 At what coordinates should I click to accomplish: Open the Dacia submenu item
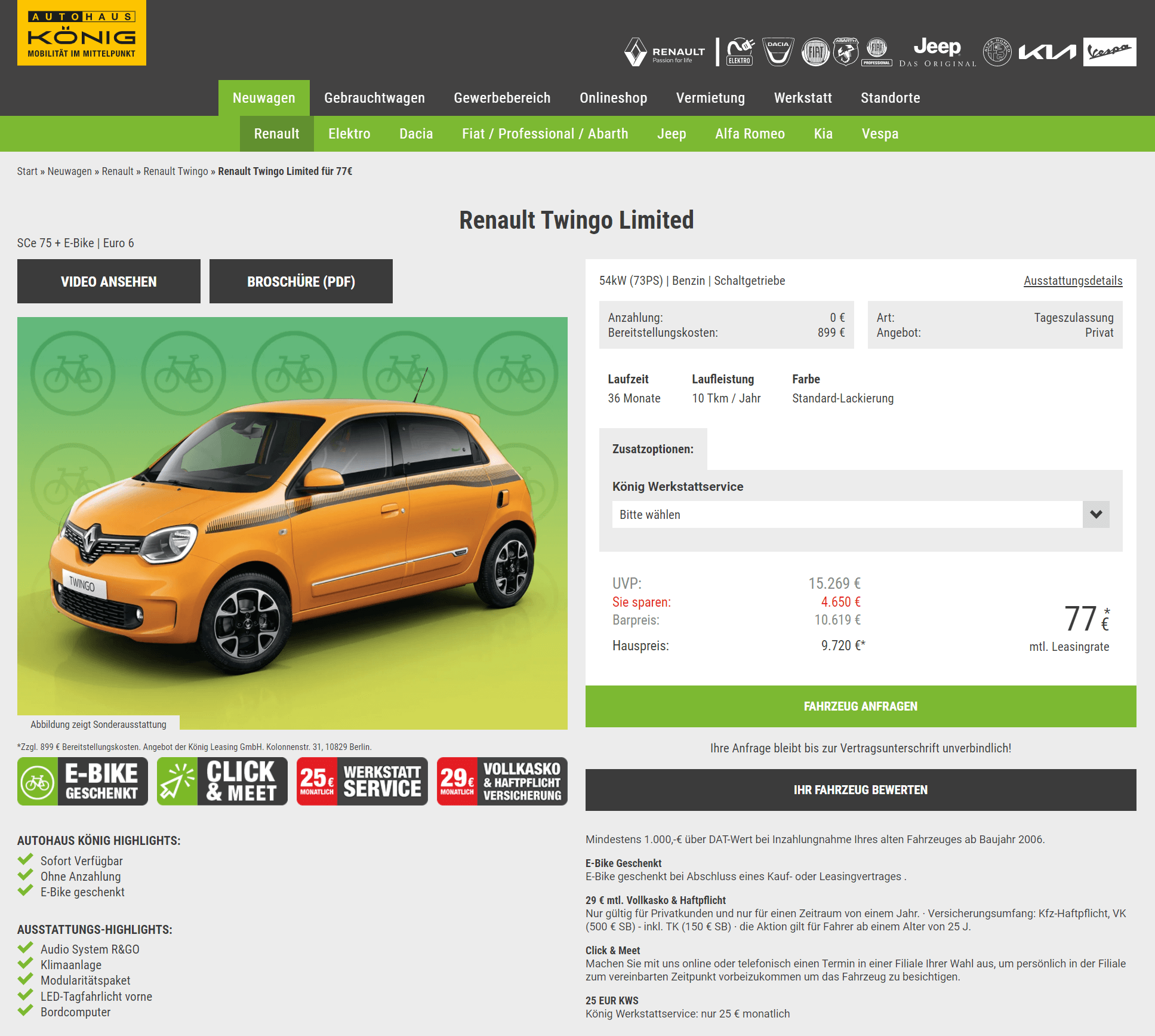416,134
